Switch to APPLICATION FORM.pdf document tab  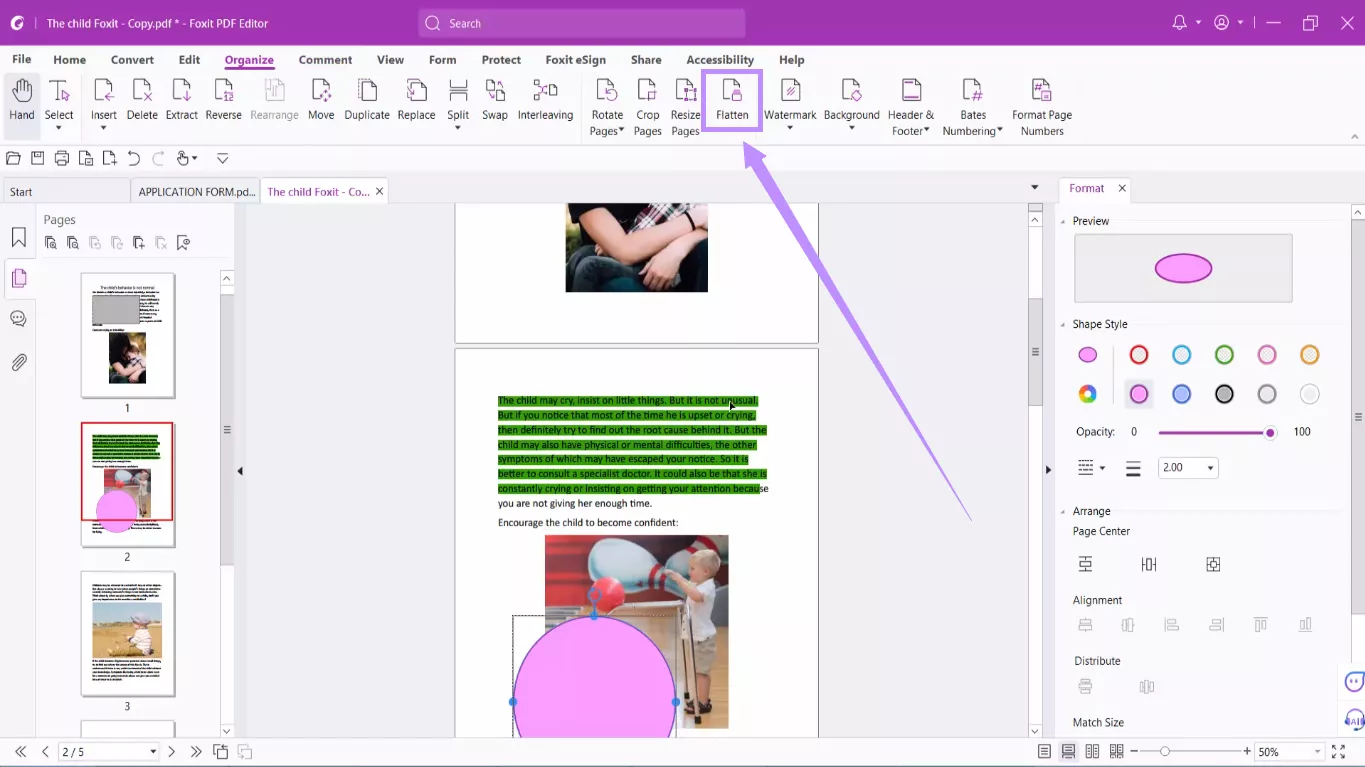[x=196, y=192]
